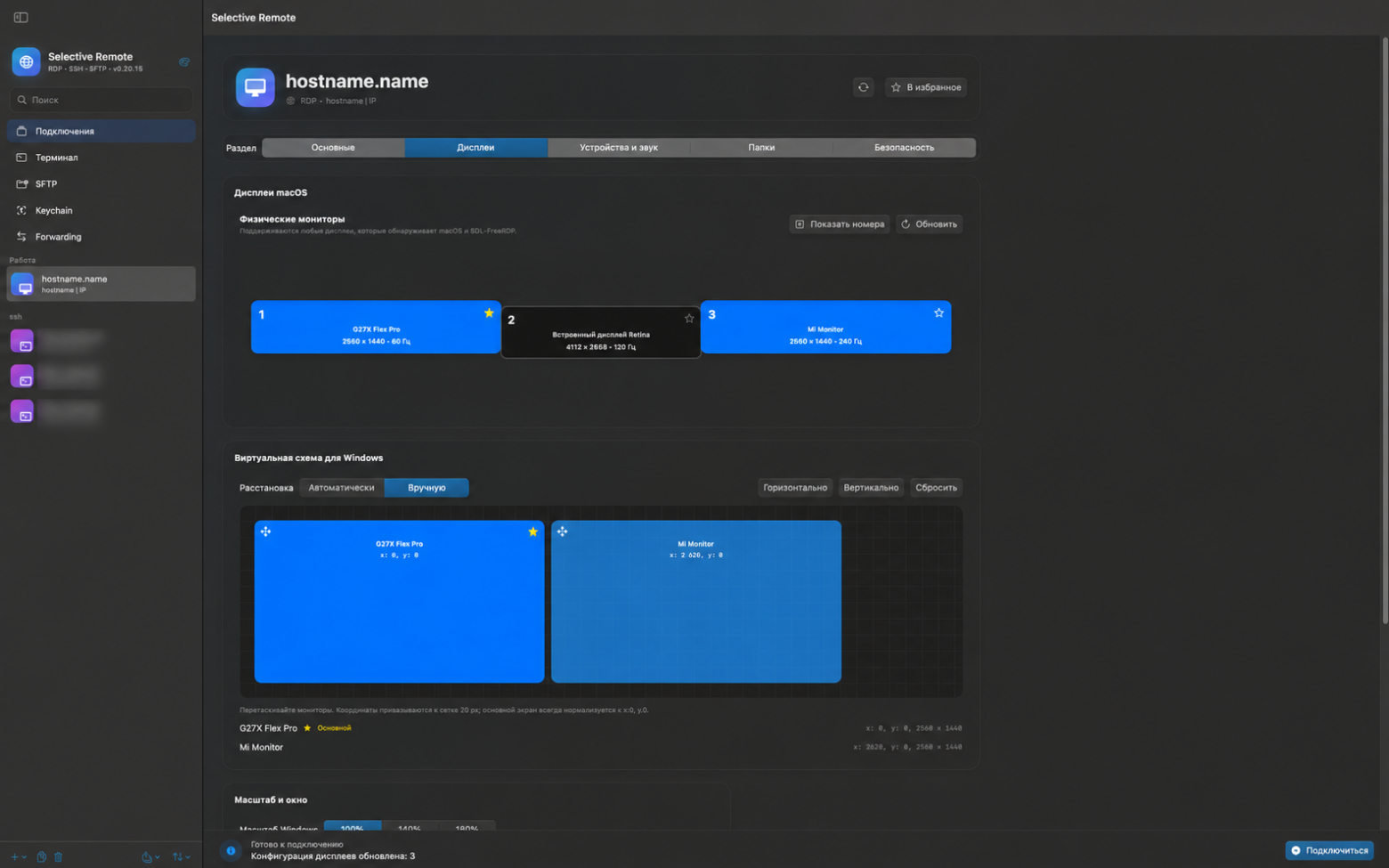Select Автоматически arrangement mode

coord(342,488)
